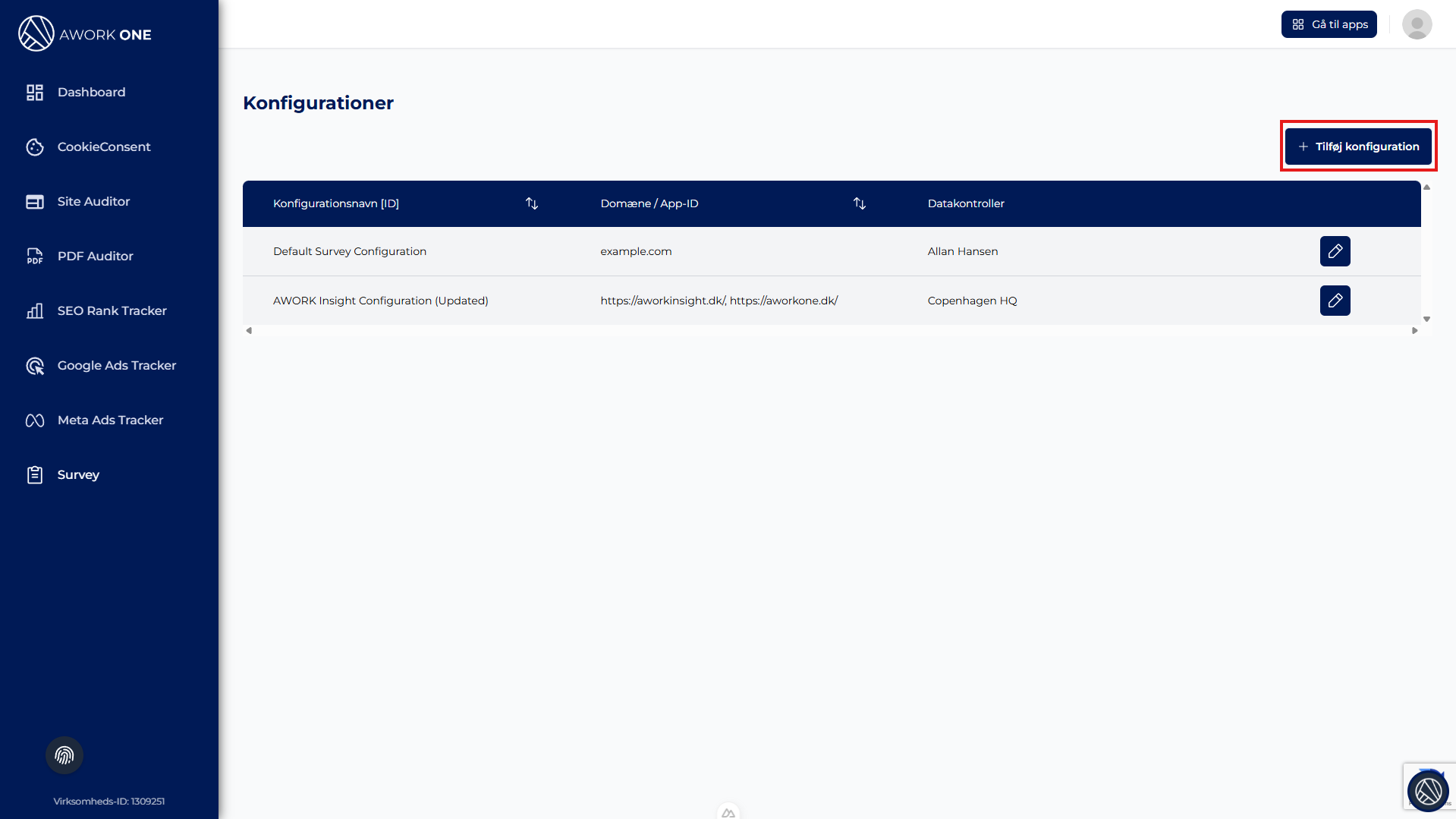This screenshot has width=1456, height=819.
Task: Click the fingerprint icon in sidebar
Action: tap(64, 755)
